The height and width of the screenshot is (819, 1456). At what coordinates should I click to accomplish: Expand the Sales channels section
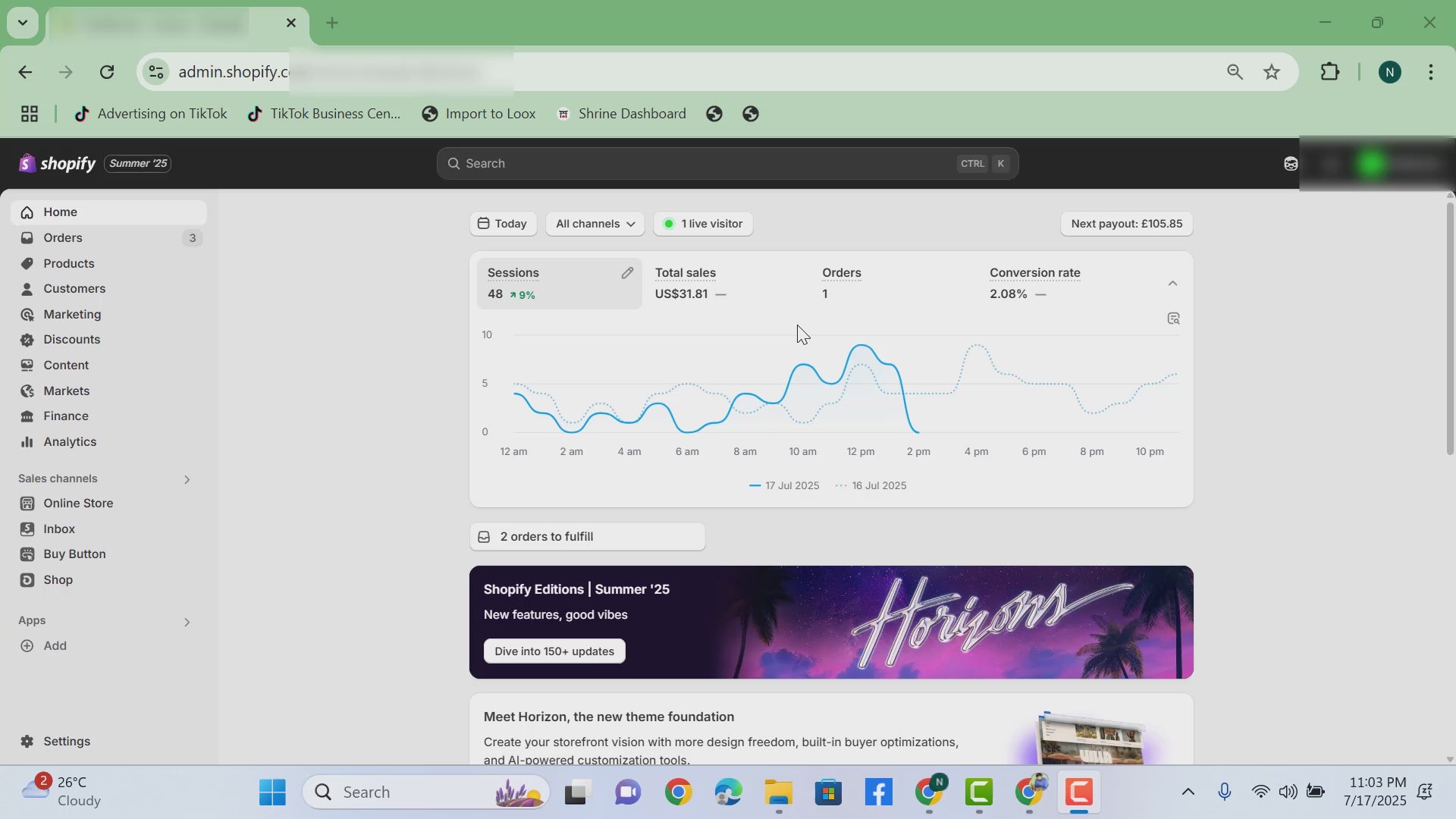(187, 479)
